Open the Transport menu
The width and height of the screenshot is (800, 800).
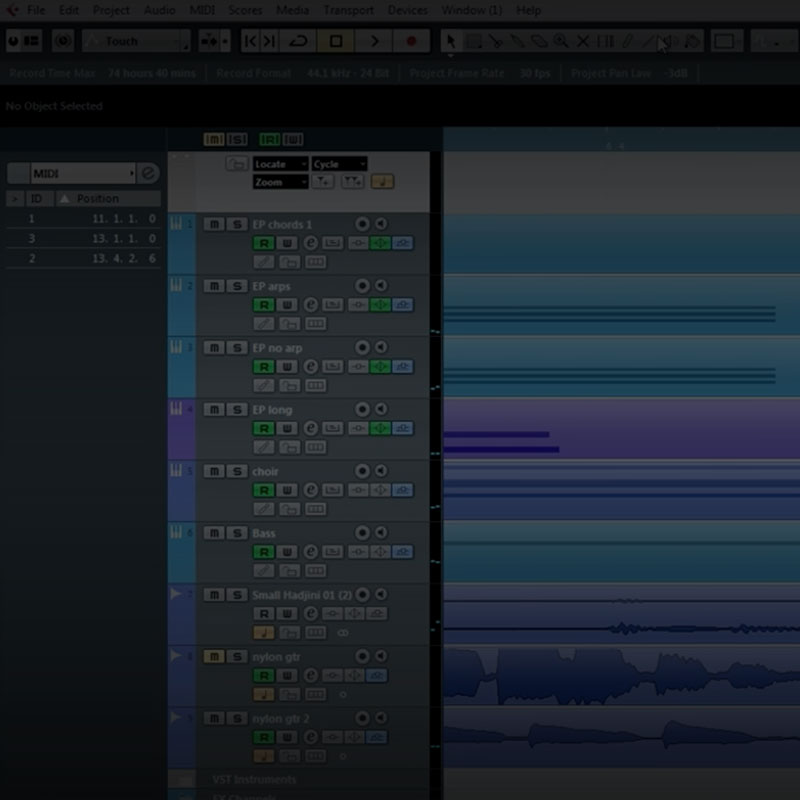tap(348, 10)
